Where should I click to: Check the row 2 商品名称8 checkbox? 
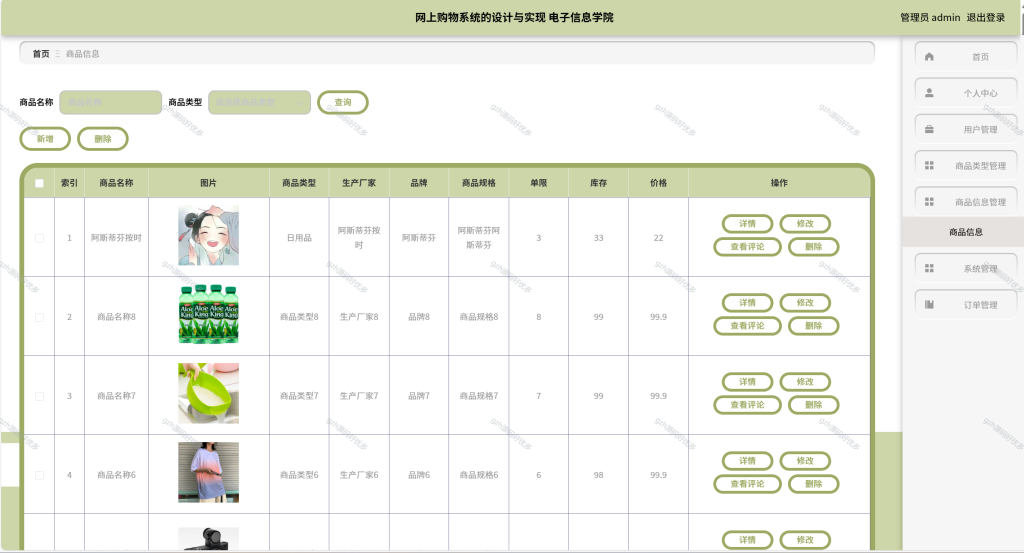click(39, 317)
